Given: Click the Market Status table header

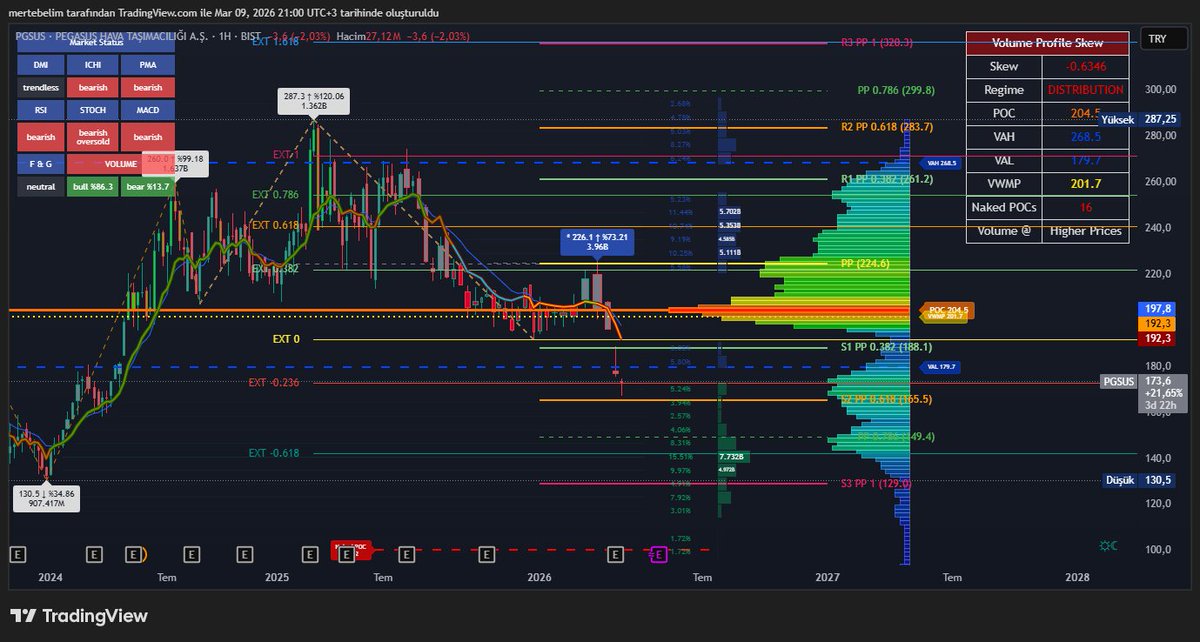Looking at the screenshot, I should click(x=97, y=42).
